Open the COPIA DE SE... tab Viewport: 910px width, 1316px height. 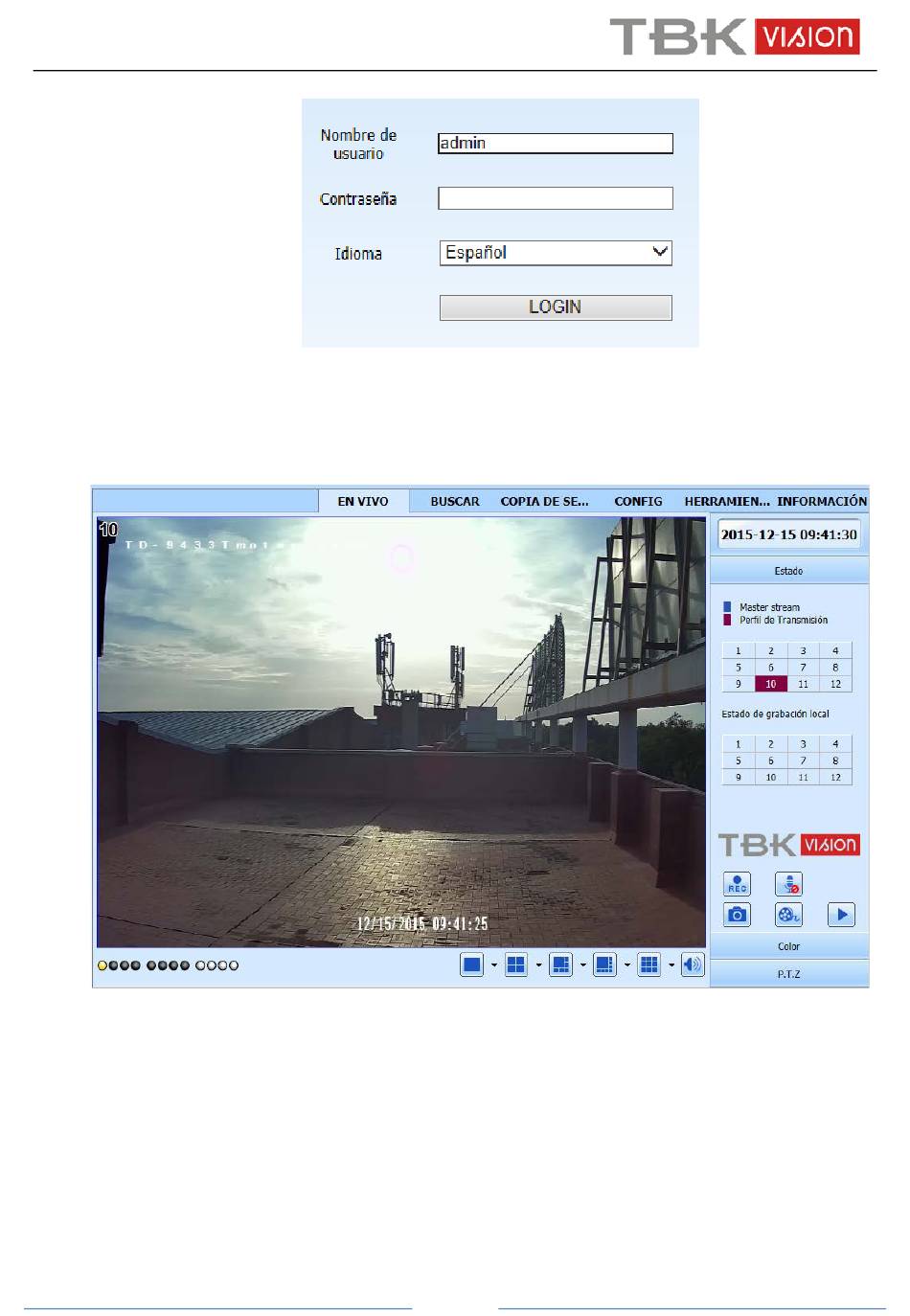pos(544,501)
